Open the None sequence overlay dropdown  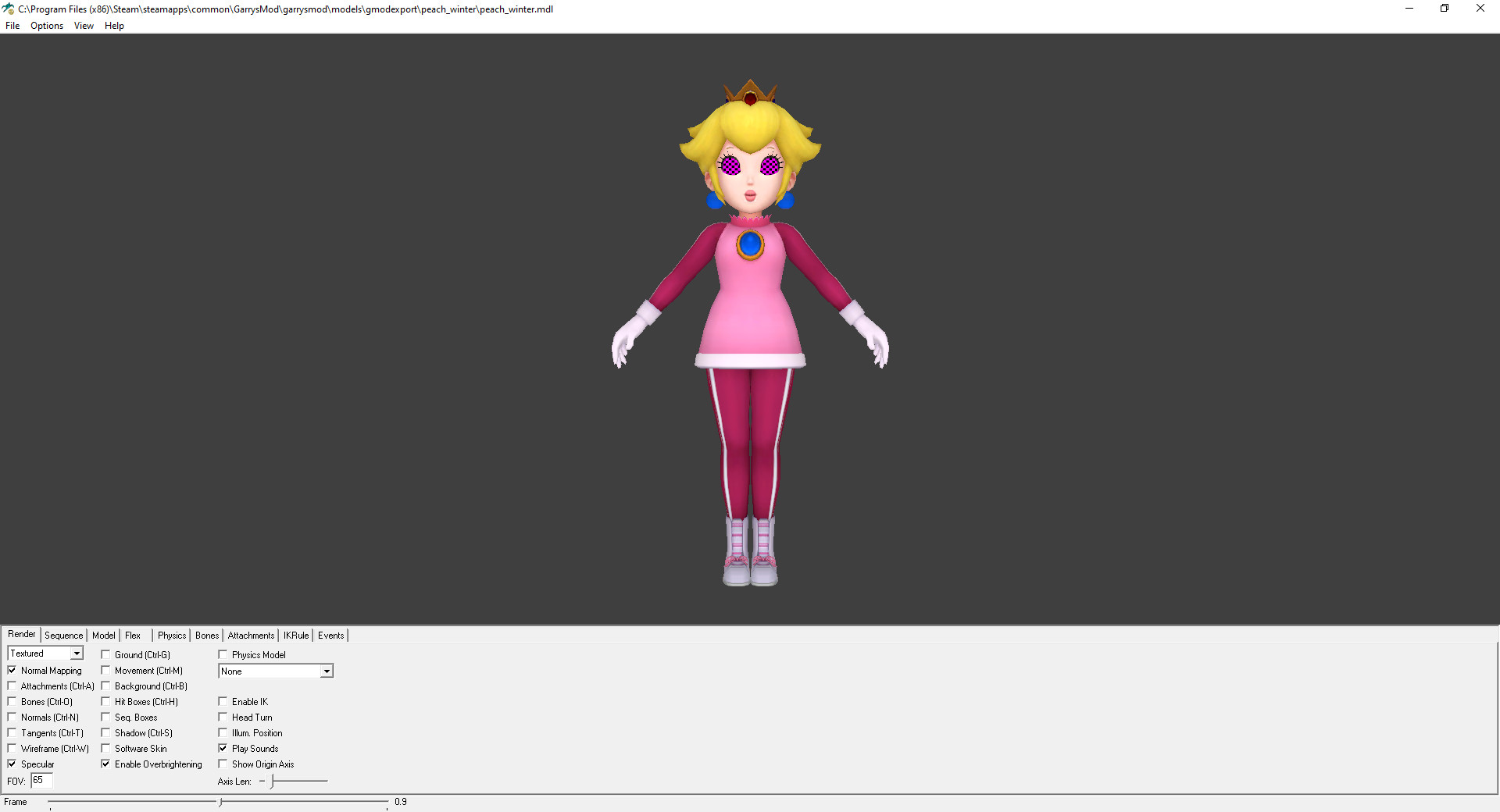326,671
